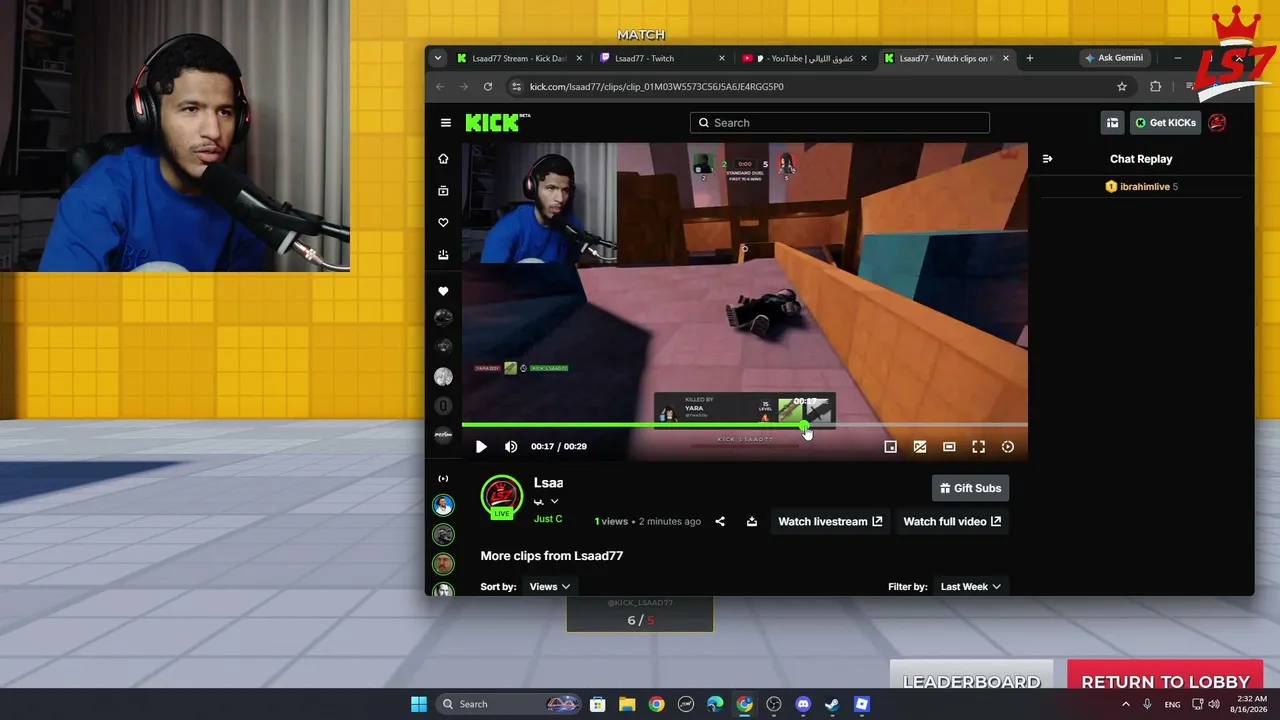Open File Explorer from taskbar
This screenshot has height=720, width=1280.
click(627, 704)
